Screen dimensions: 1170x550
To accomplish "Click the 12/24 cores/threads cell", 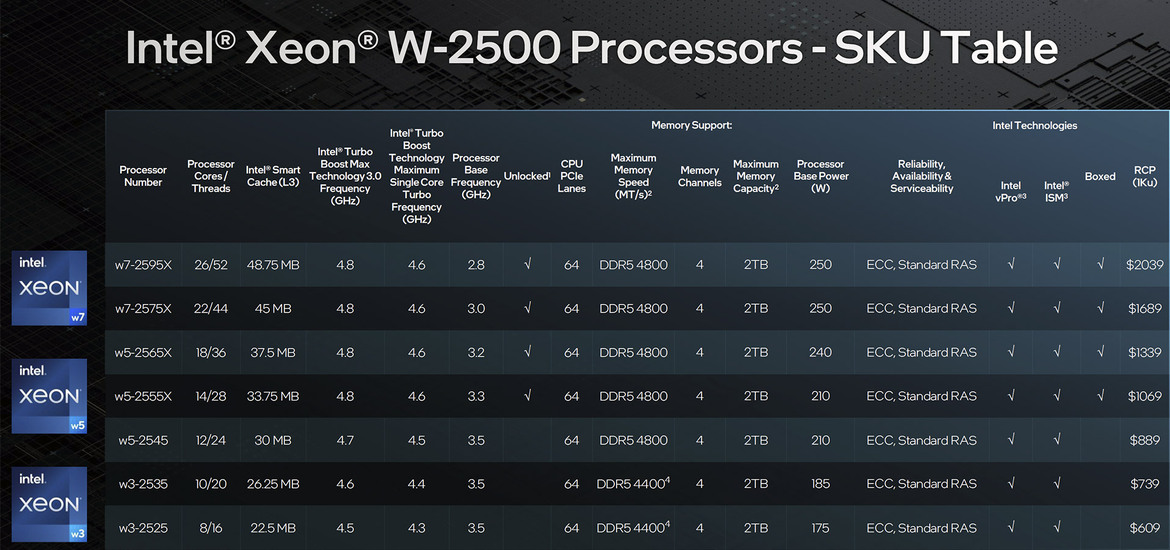I will 210,441.
